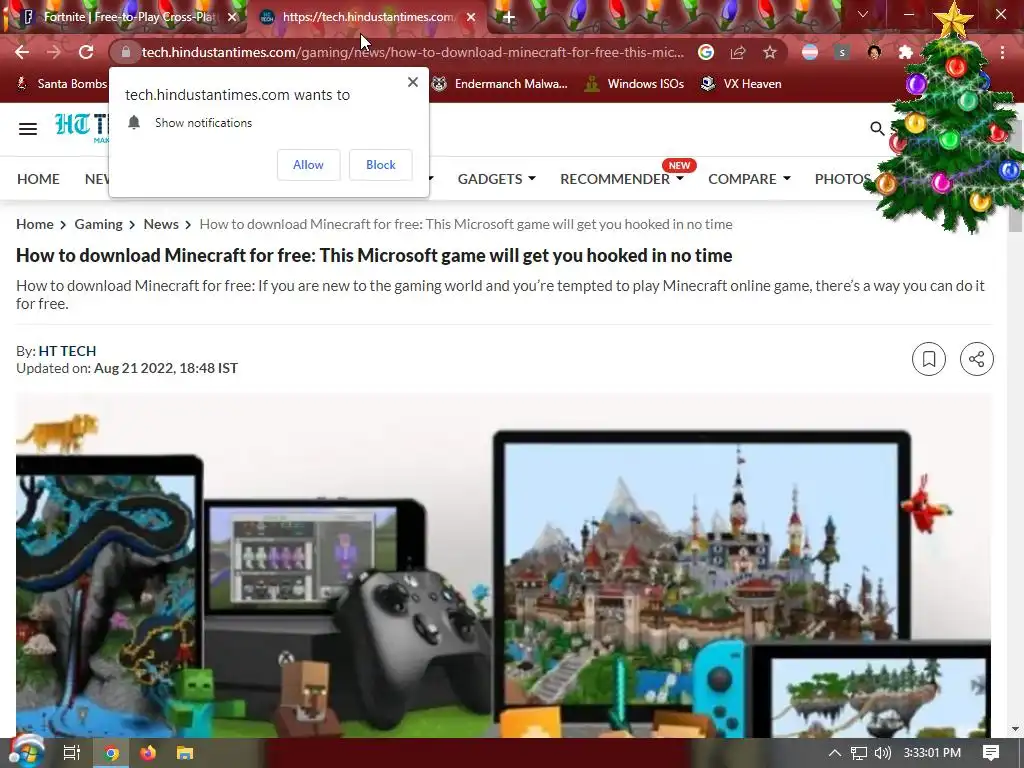The width and height of the screenshot is (1024, 768).
Task: Open a new browser tab
Action: 508,17
